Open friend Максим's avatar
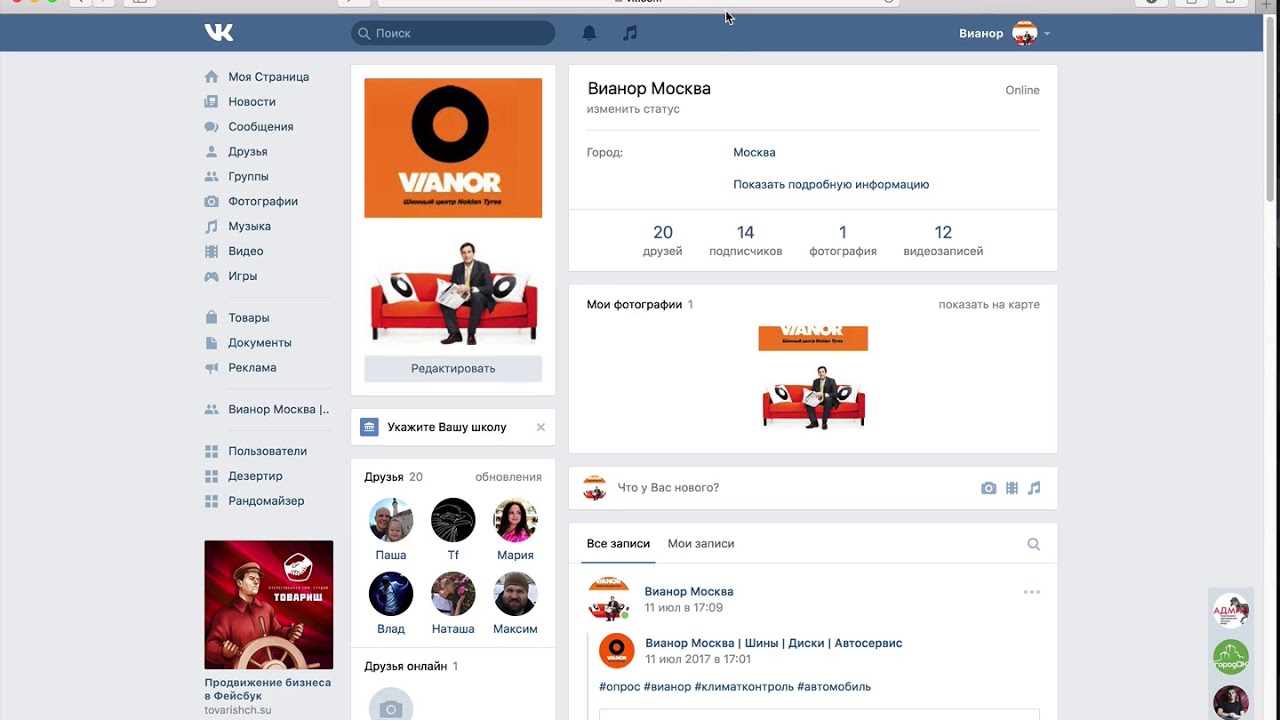Image resolution: width=1280 pixels, height=720 pixels. tap(516, 594)
